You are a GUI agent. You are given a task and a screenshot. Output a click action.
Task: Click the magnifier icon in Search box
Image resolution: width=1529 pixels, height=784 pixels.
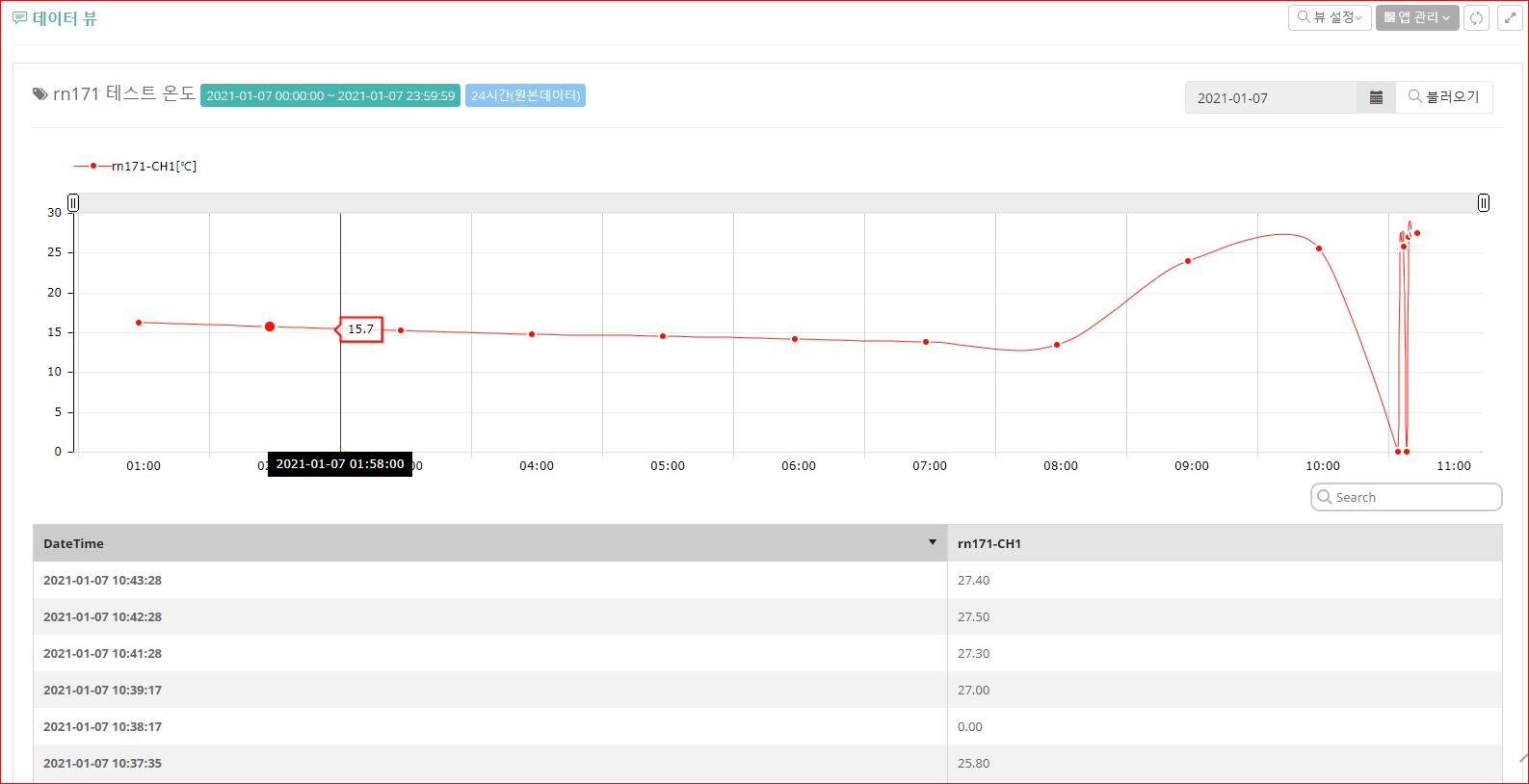pyautogui.click(x=1324, y=497)
